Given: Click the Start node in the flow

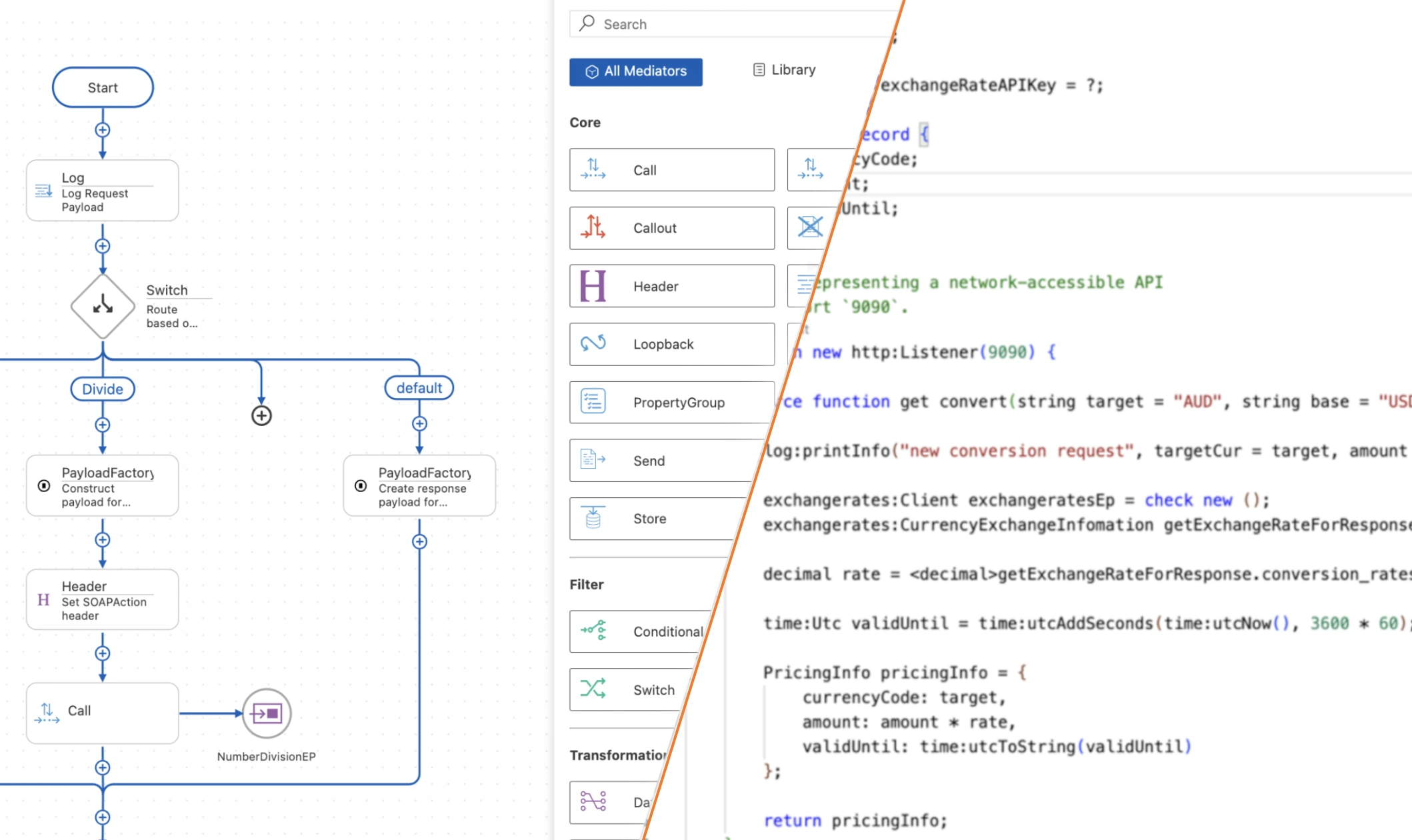Looking at the screenshot, I should pos(103,87).
